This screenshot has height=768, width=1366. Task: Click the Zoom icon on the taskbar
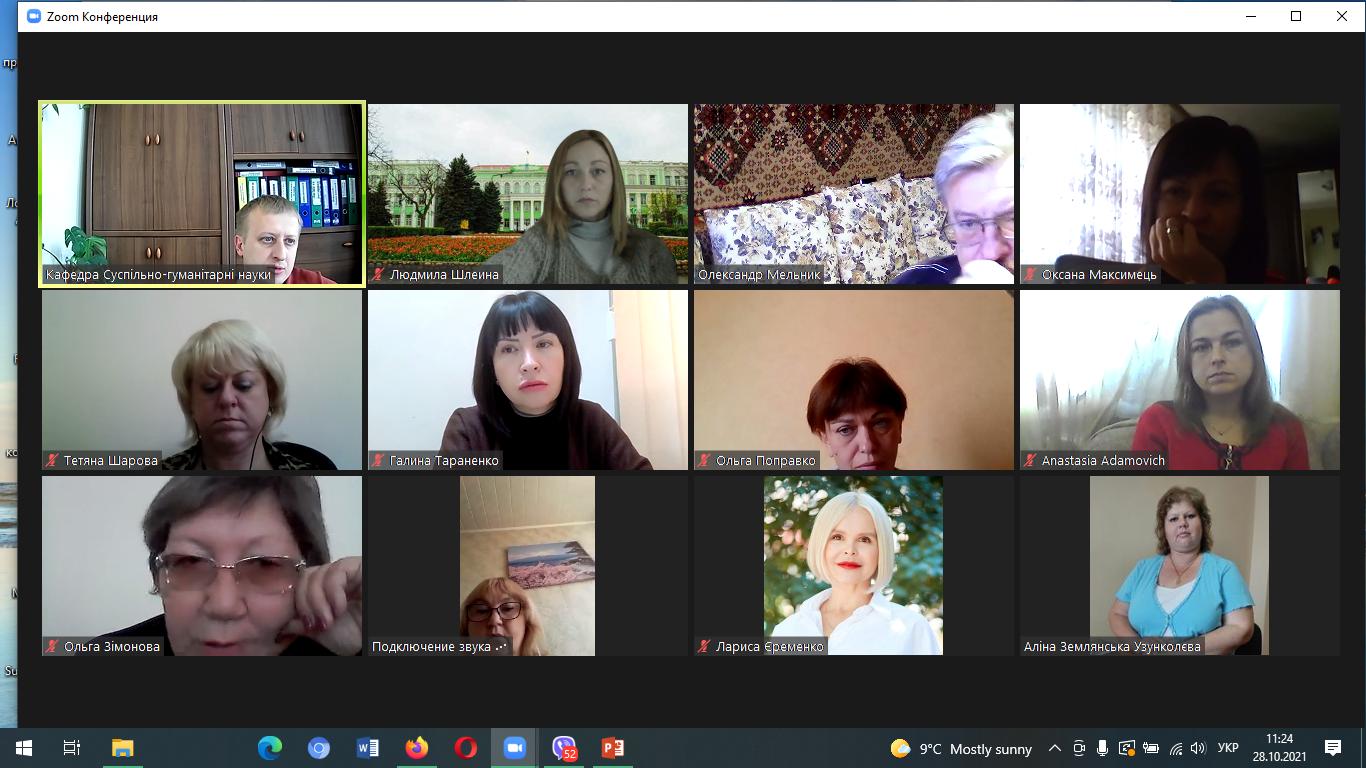pos(515,748)
